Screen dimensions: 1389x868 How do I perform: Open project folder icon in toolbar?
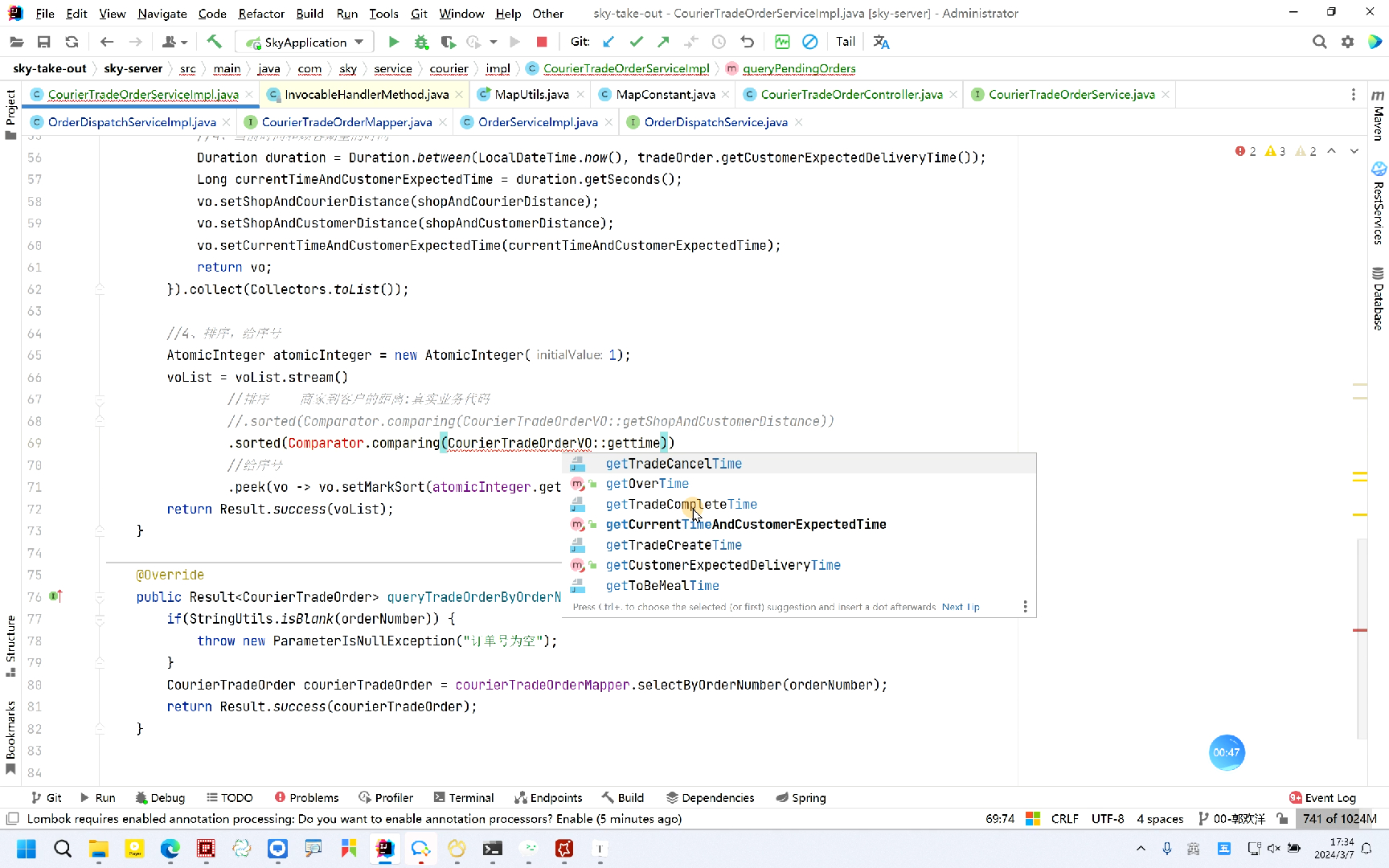point(16,42)
